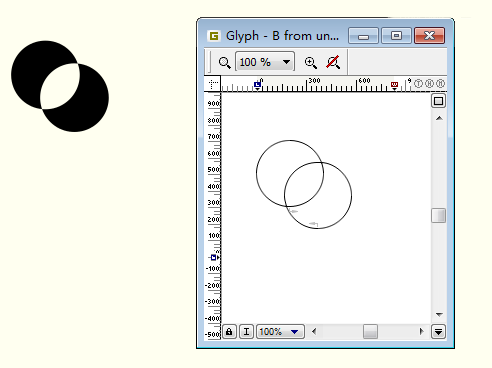Click the '-300' label on vertical ruler
The width and height of the screenshot is (492, 368).
pos(212,302)
